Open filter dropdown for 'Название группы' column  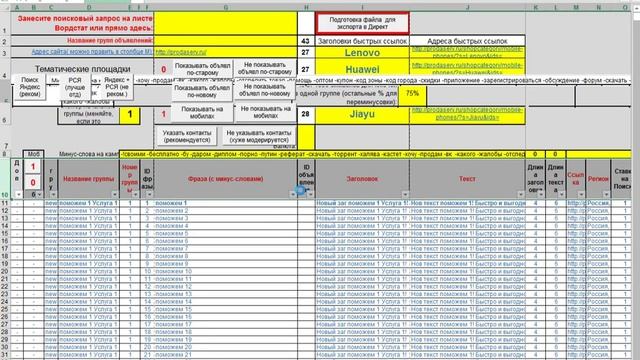pyautogui.click(x=115, y=195)
